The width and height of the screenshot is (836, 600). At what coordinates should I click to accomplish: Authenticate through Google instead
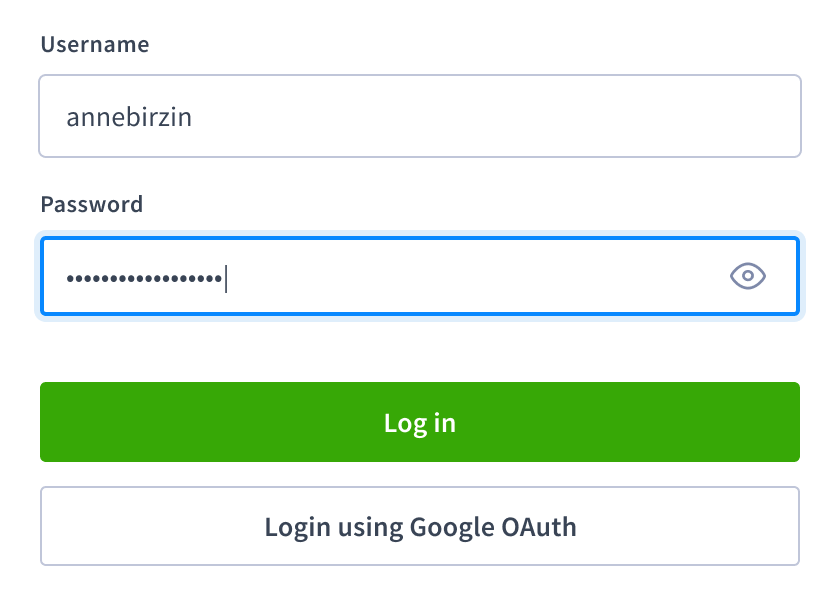[419, 526]
